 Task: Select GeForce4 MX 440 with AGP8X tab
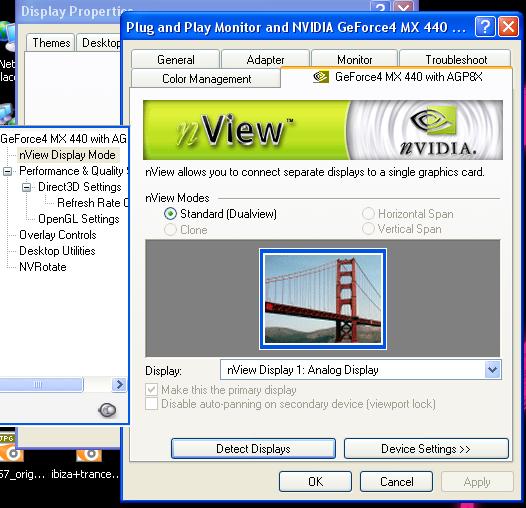(397, 77)
